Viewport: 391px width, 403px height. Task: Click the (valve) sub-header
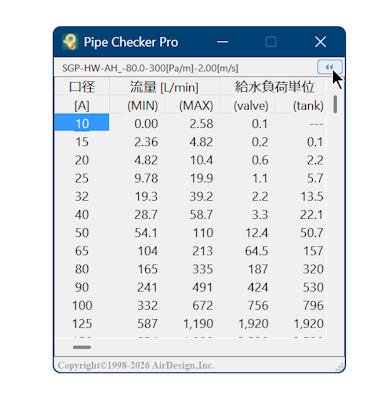coord(251,106)
